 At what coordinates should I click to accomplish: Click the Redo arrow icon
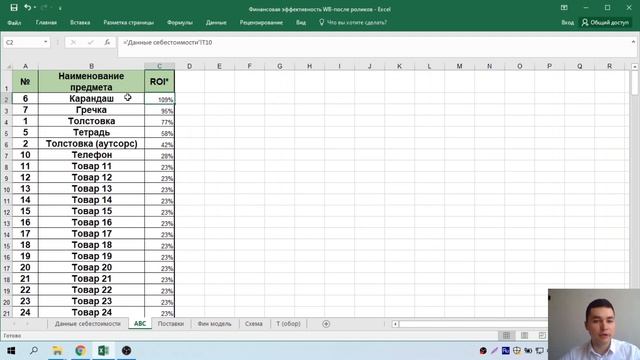click(x=44, y=8)
